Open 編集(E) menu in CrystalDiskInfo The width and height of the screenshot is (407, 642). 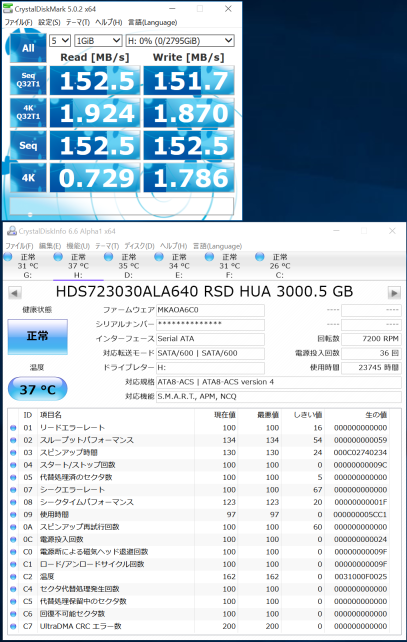50,246
